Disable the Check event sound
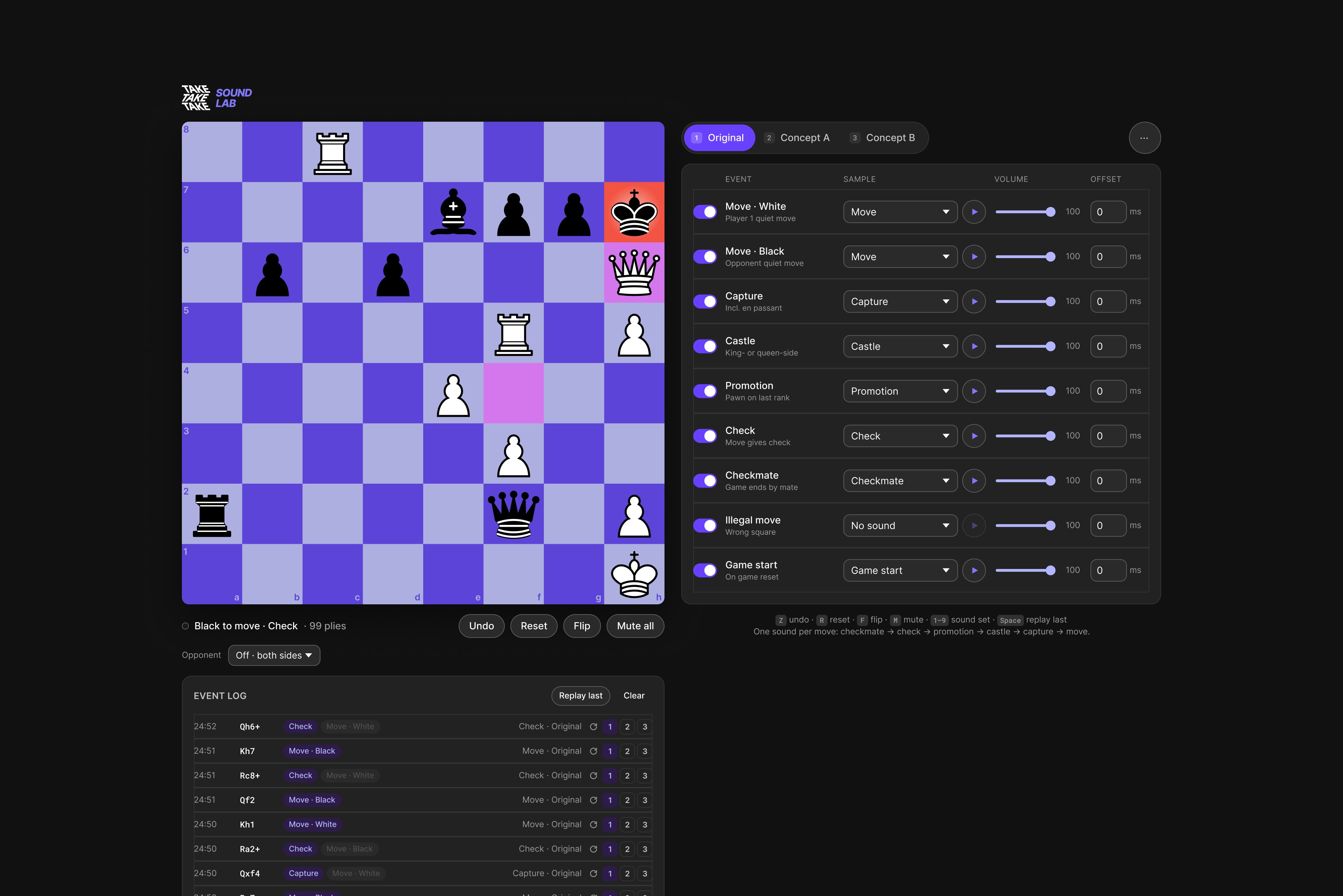 [705, 436]
